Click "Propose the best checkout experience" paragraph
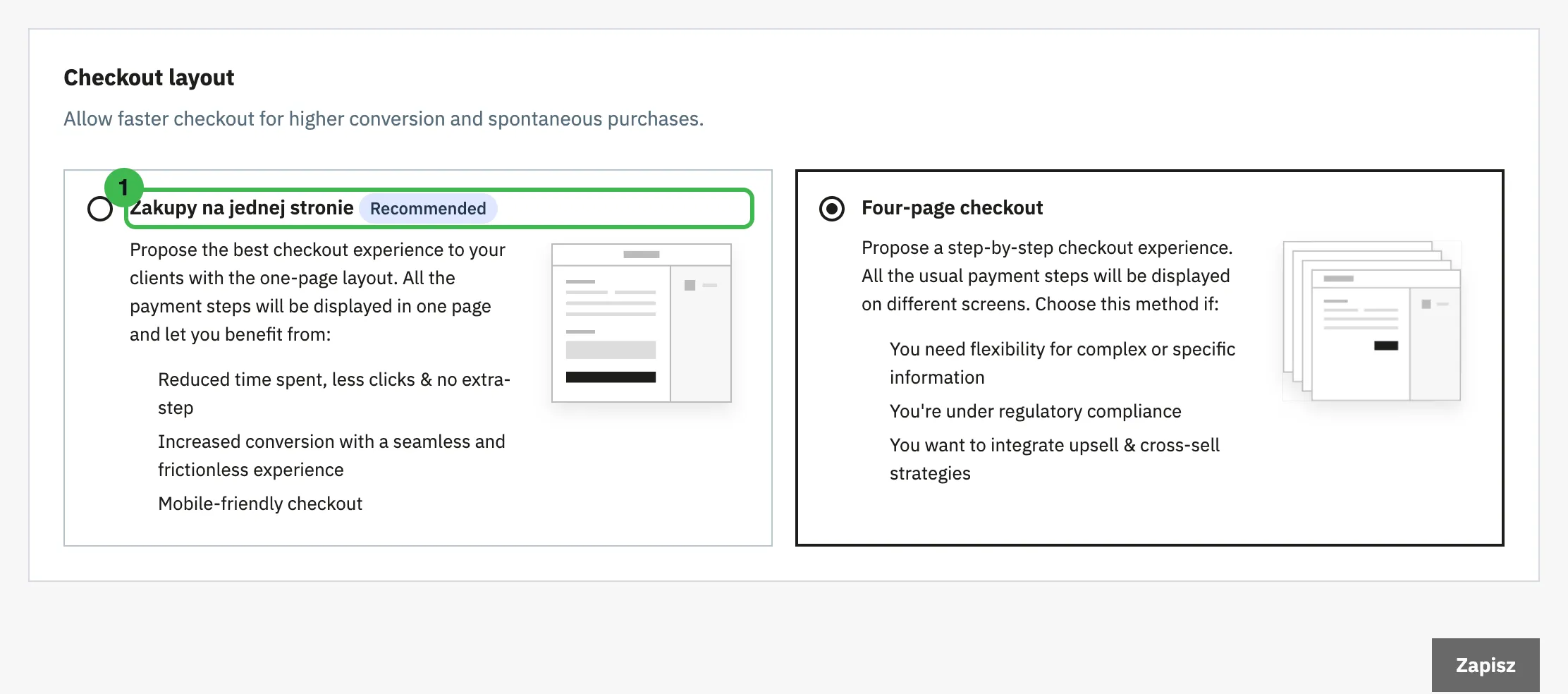 317,292
